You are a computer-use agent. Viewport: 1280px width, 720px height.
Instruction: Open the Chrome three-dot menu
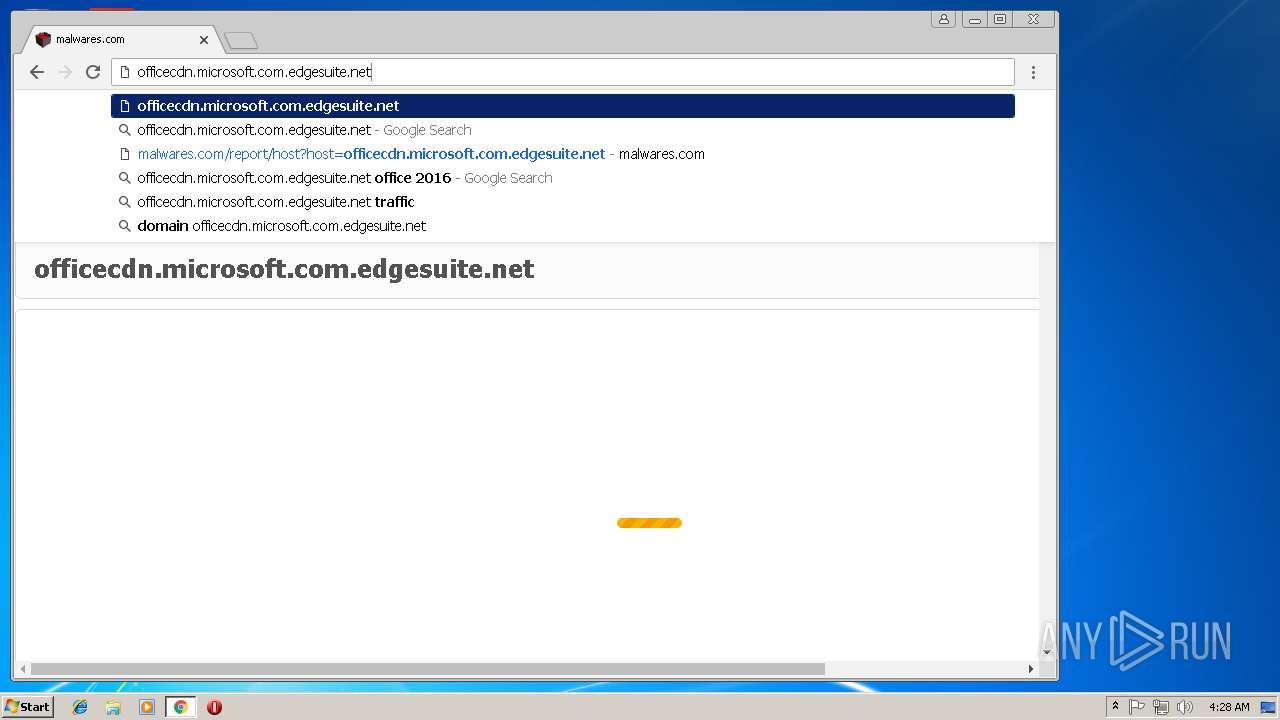click(1033, 72)
